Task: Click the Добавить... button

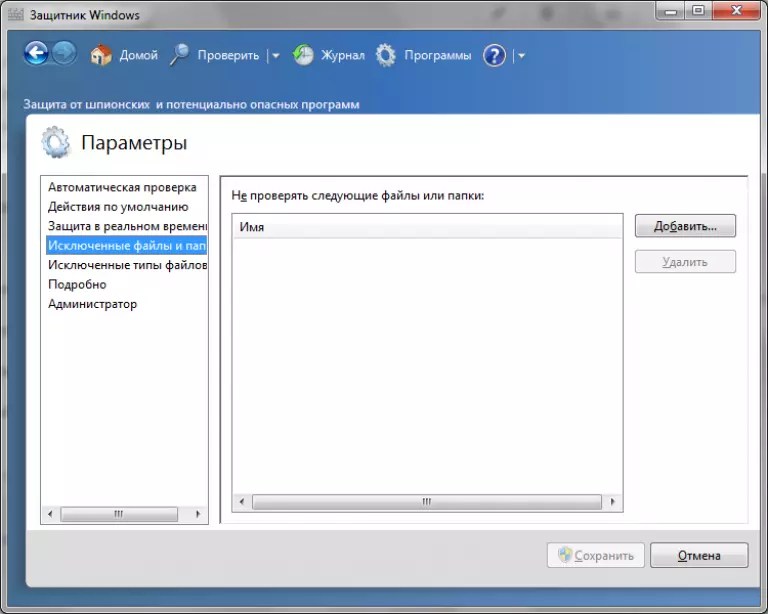Action: 685,226
